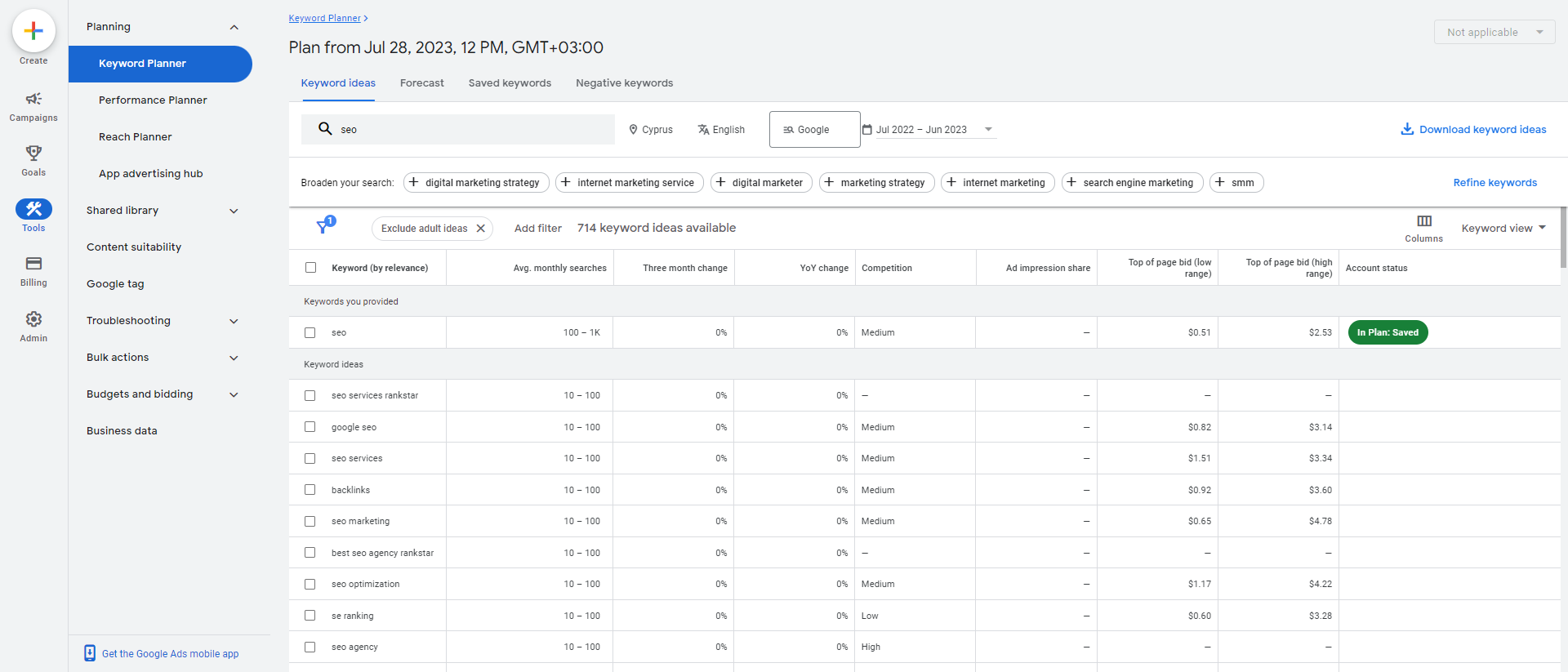Check the seo keyword row
The height and width of the screenshot is (672, 1568).
tap(310, 332)
